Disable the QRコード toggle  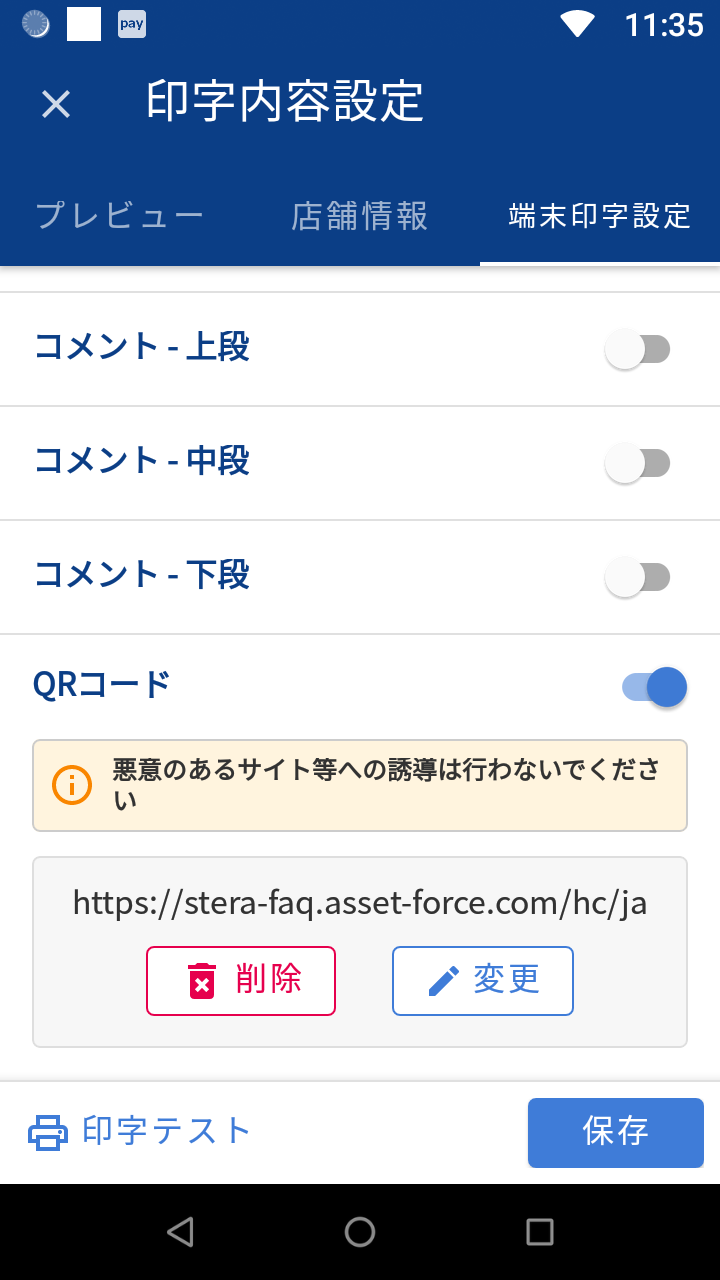click(655, 688)
